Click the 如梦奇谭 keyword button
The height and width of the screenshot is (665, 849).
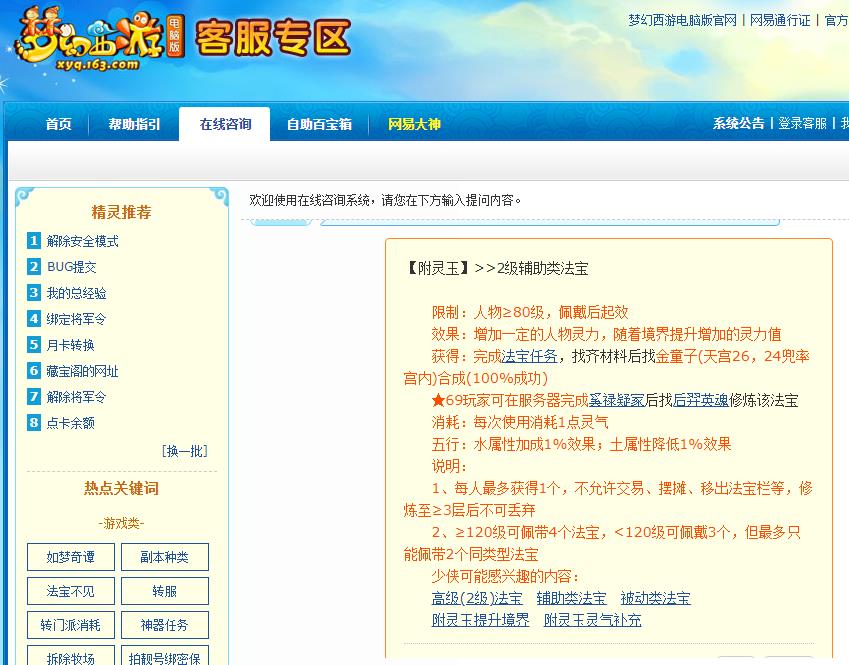click(71, 557)
